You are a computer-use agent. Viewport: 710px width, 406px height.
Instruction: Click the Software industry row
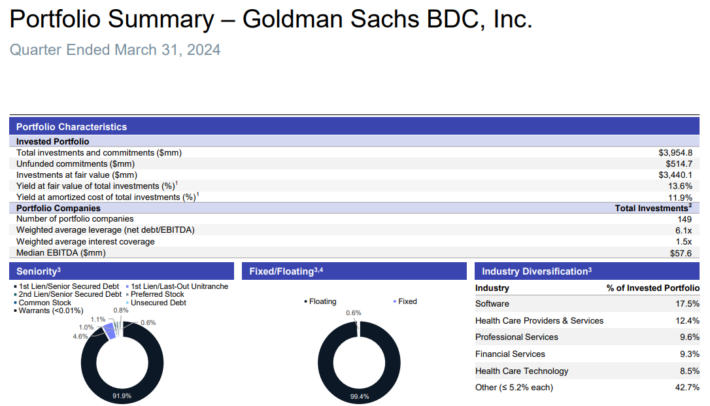click(587, 303)
